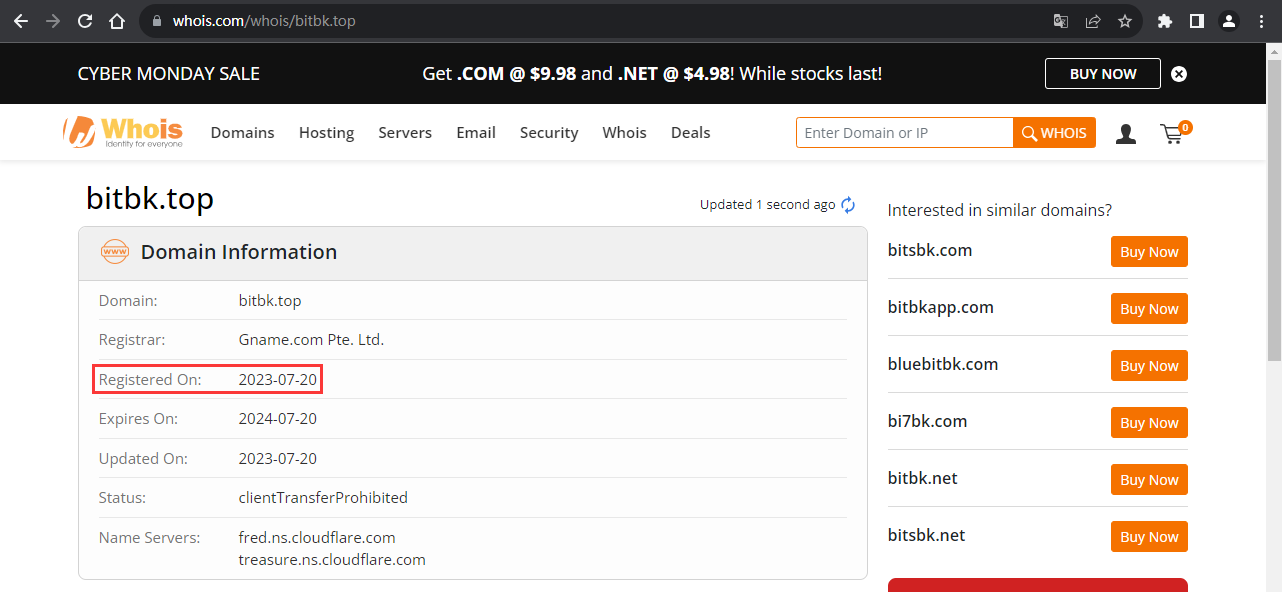Click the BUY NOW banner button
The height and width of the screenshot is (592, 1282).
point(1103,74)
